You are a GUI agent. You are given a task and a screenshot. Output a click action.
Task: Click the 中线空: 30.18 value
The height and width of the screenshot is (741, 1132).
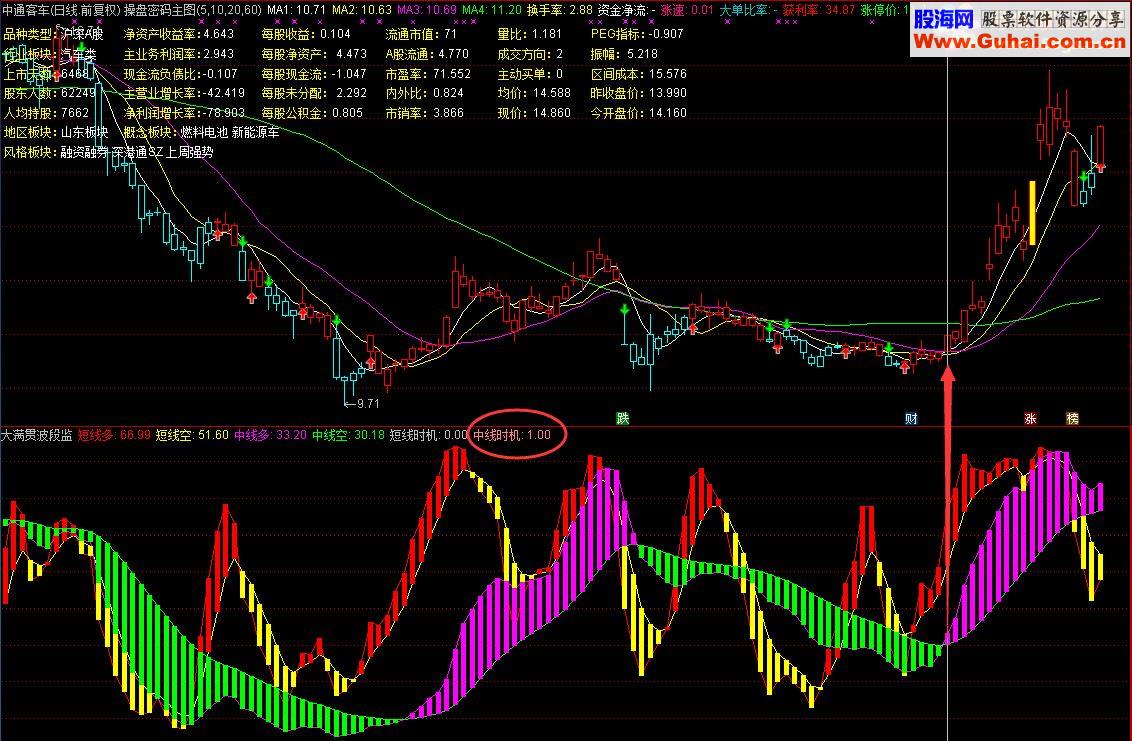[348, 436]
